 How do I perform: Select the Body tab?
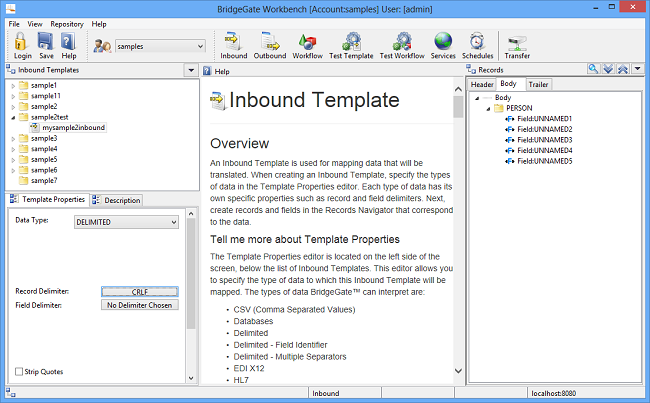(509, 84)
